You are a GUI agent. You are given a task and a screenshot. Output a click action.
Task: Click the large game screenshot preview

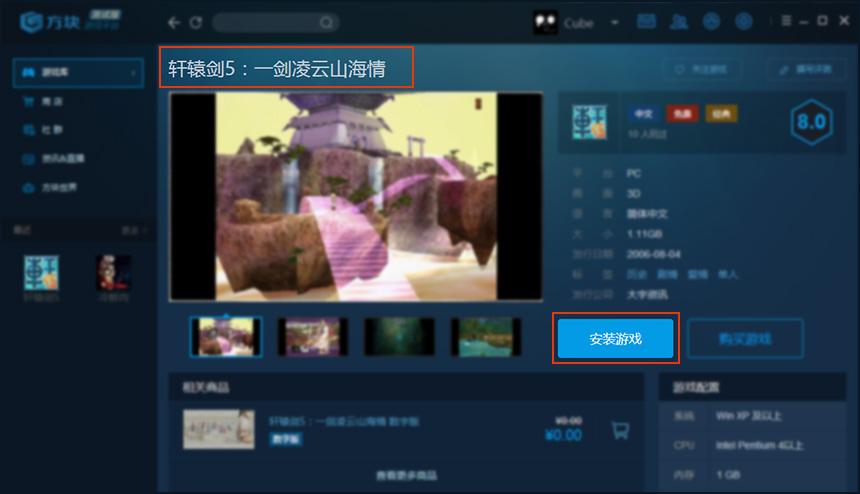click(x=356, y=197)
